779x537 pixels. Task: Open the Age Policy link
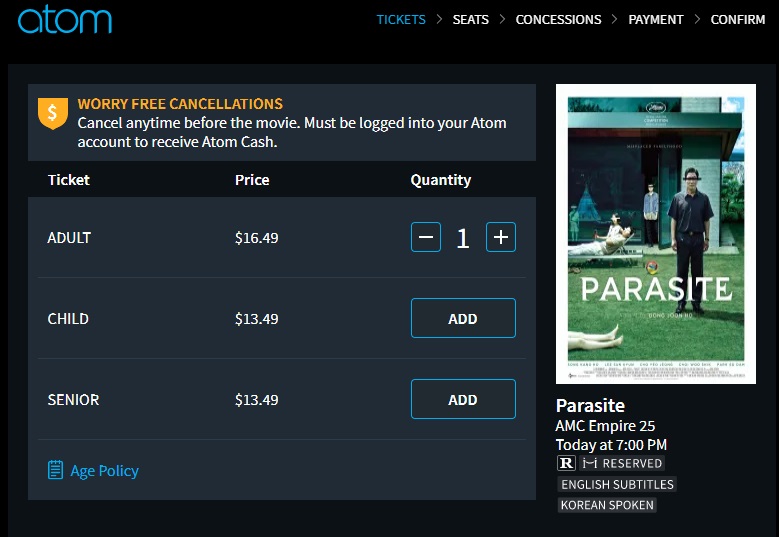point(104,470)
